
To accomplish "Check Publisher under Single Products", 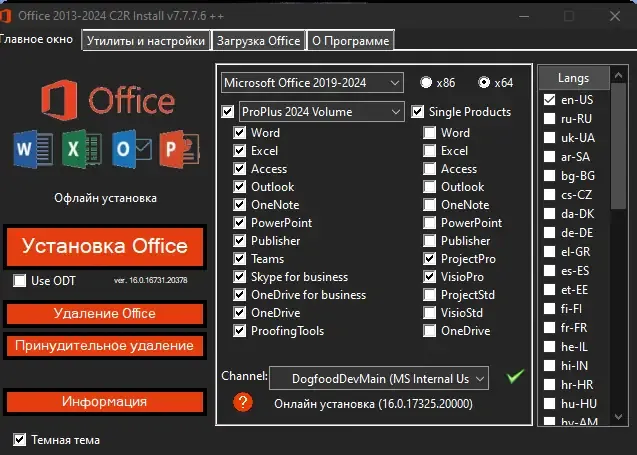I will tap(429, 240).
